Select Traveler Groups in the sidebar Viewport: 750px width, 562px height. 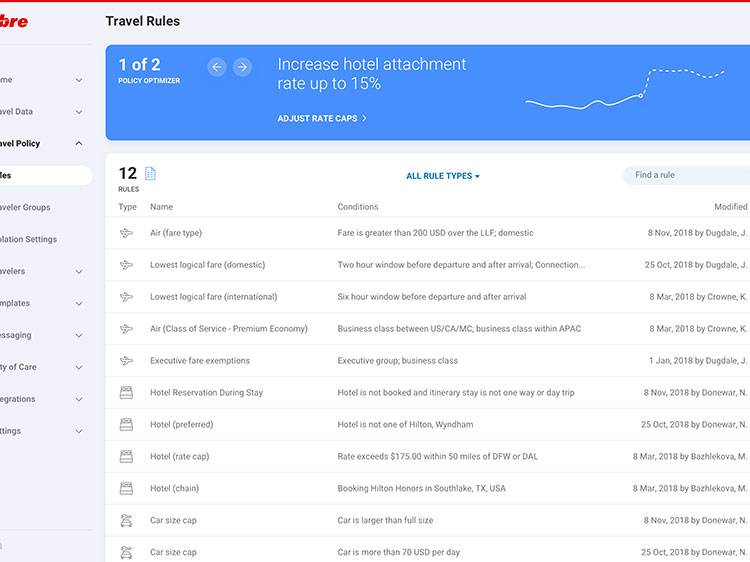point(25,208)
